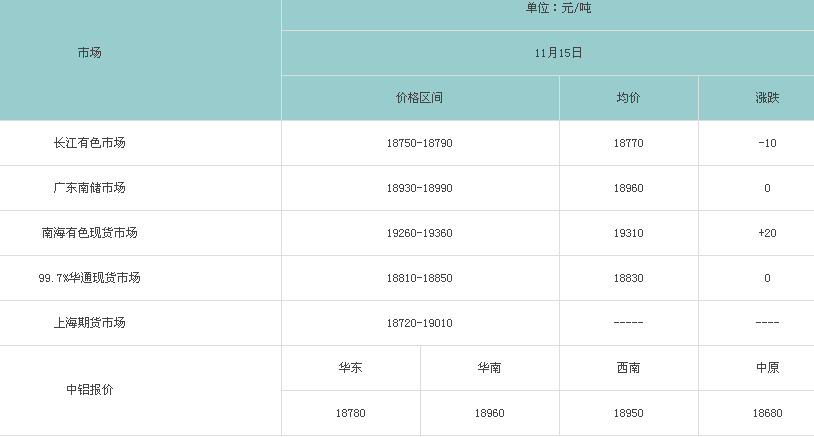Click the +20 change value
The height and width of the screenshot is (437, 814).
767,233
